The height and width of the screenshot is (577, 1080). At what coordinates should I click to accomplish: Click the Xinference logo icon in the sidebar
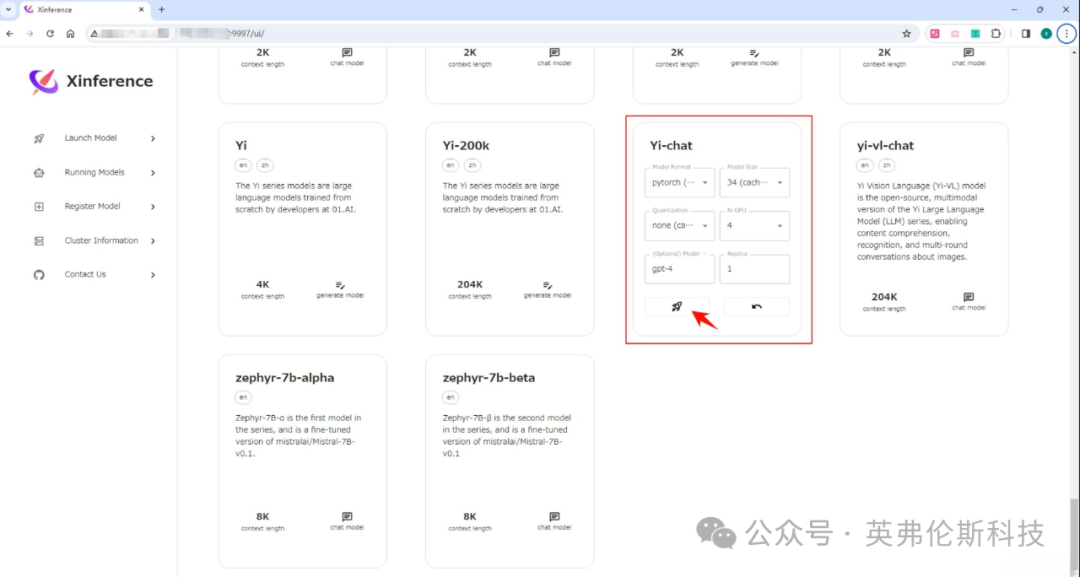(43, 81)
